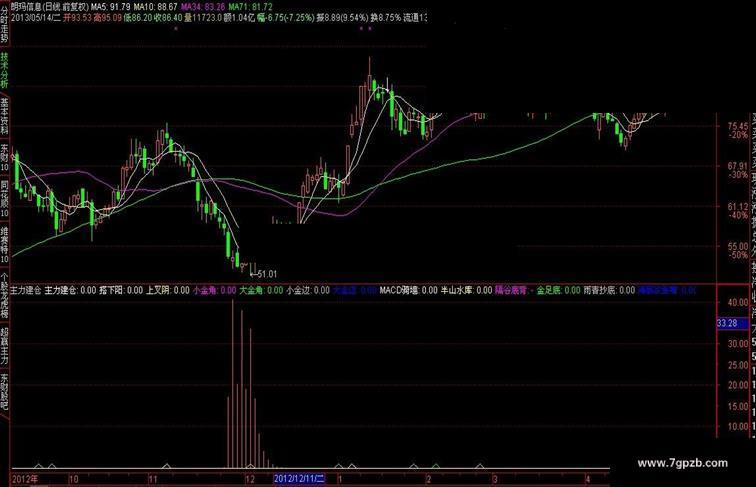Click the 67.91 price axis label
This screenshot has height=487, width=756.
coord(738,166)
